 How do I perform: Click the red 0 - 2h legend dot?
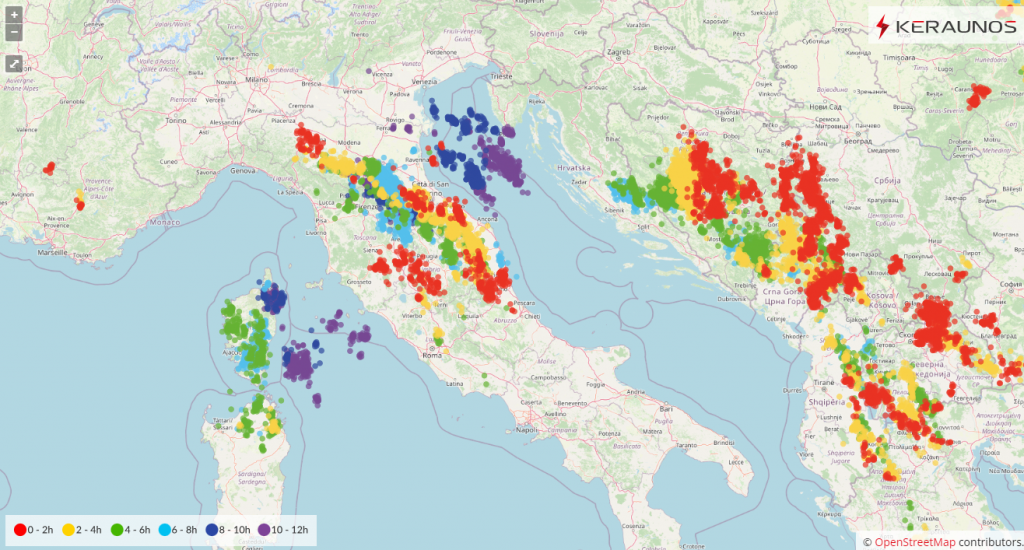click(x=20, y=530)
